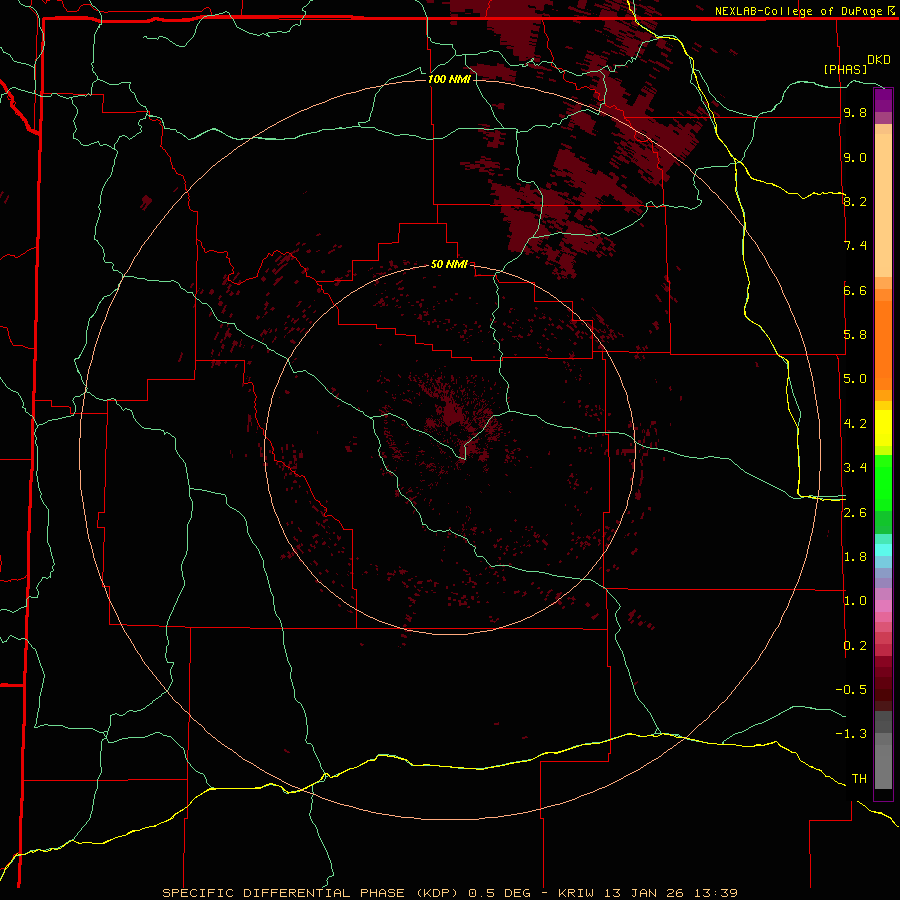Click the purple top segment of the color bar
The image size is (900, 900).
[883, 100]
